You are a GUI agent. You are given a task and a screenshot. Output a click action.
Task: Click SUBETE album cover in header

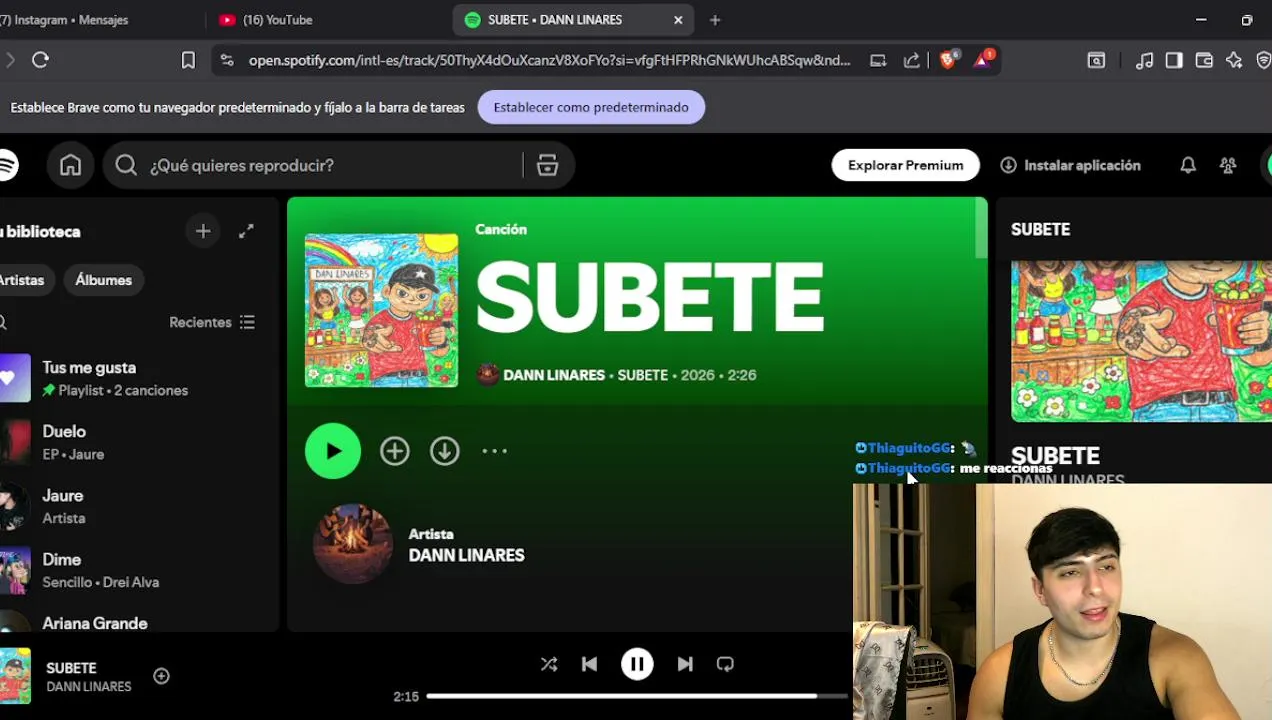point(381,310)
